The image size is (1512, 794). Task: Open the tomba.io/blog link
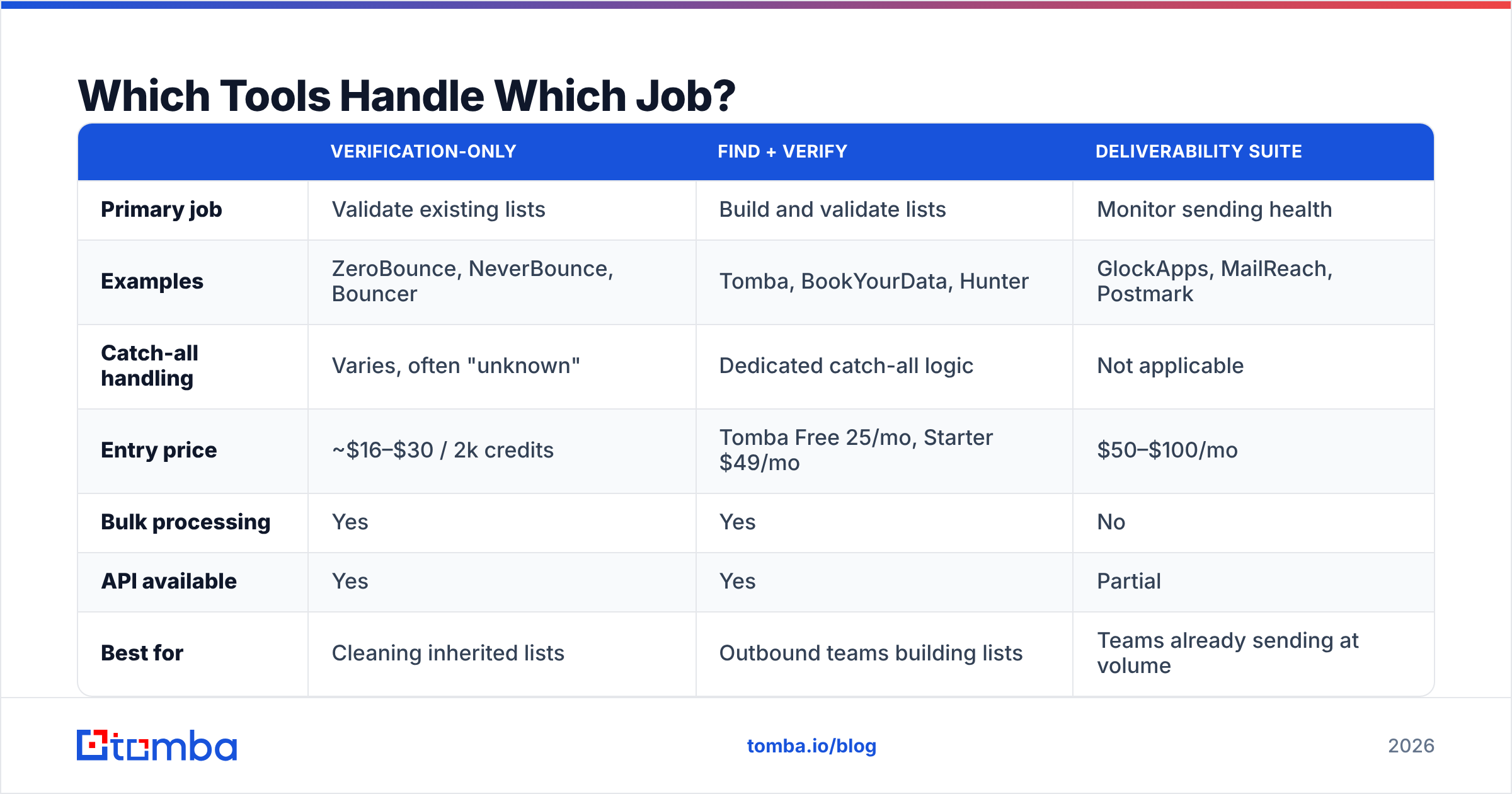click(811, 746)
